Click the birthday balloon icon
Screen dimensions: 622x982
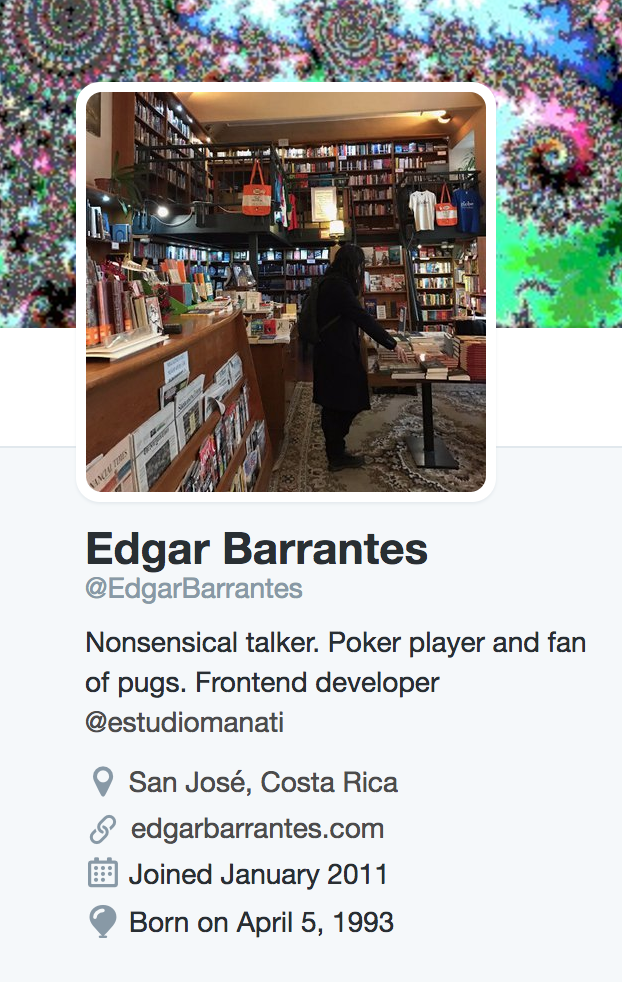(103, 921)
